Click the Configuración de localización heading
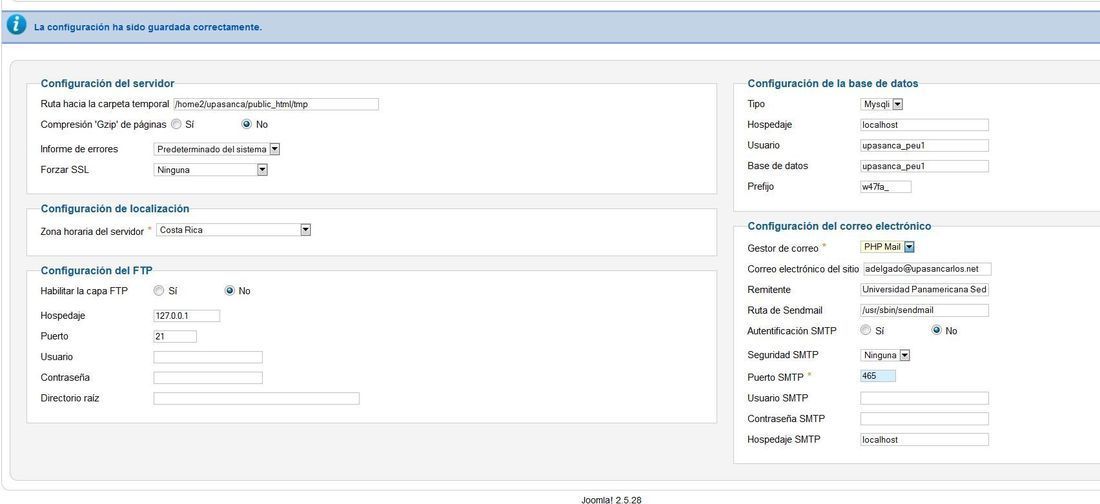This screenshot has width=1100, height=504. pos(115,208)
